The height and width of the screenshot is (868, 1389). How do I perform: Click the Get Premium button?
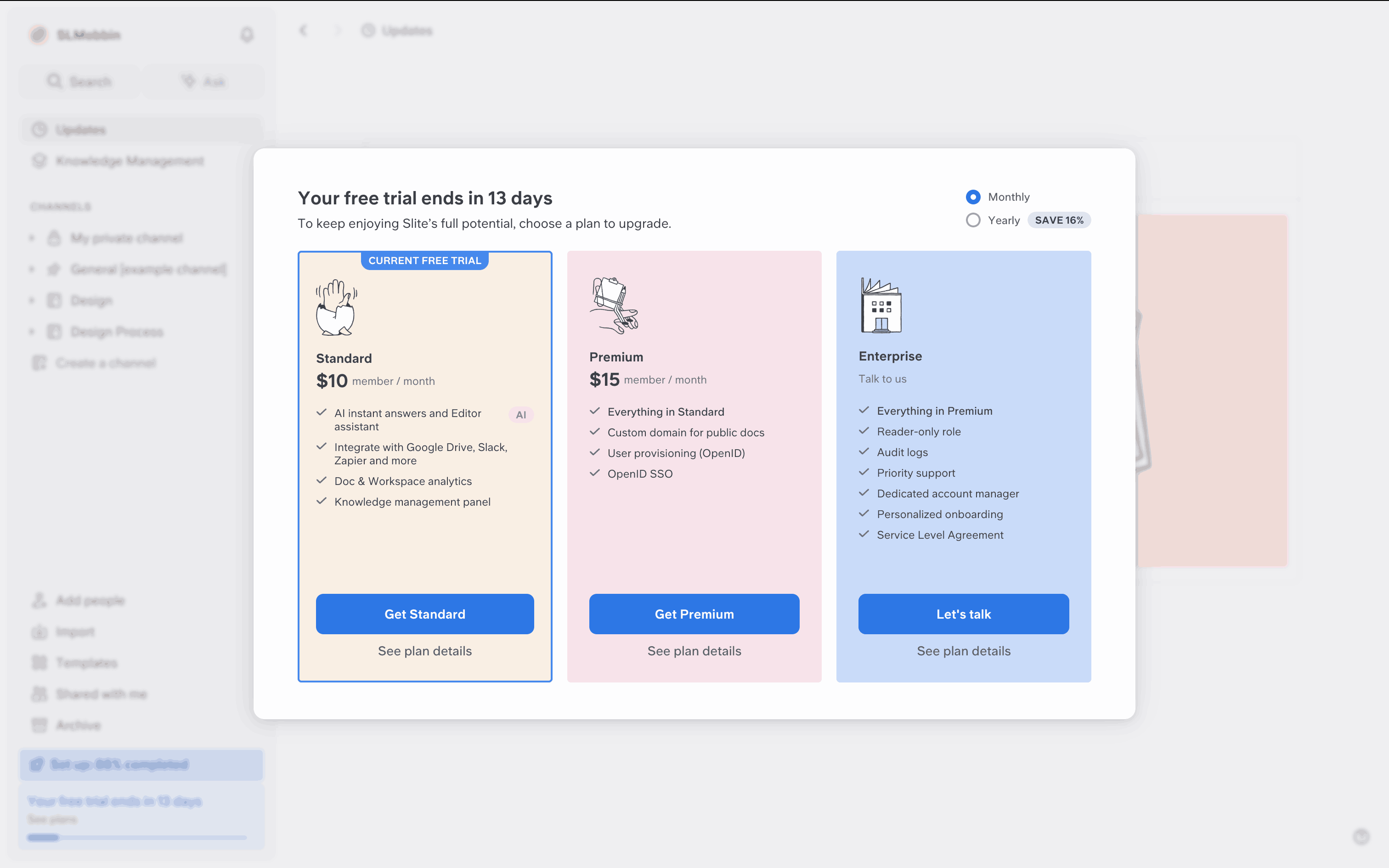point(694,614)
